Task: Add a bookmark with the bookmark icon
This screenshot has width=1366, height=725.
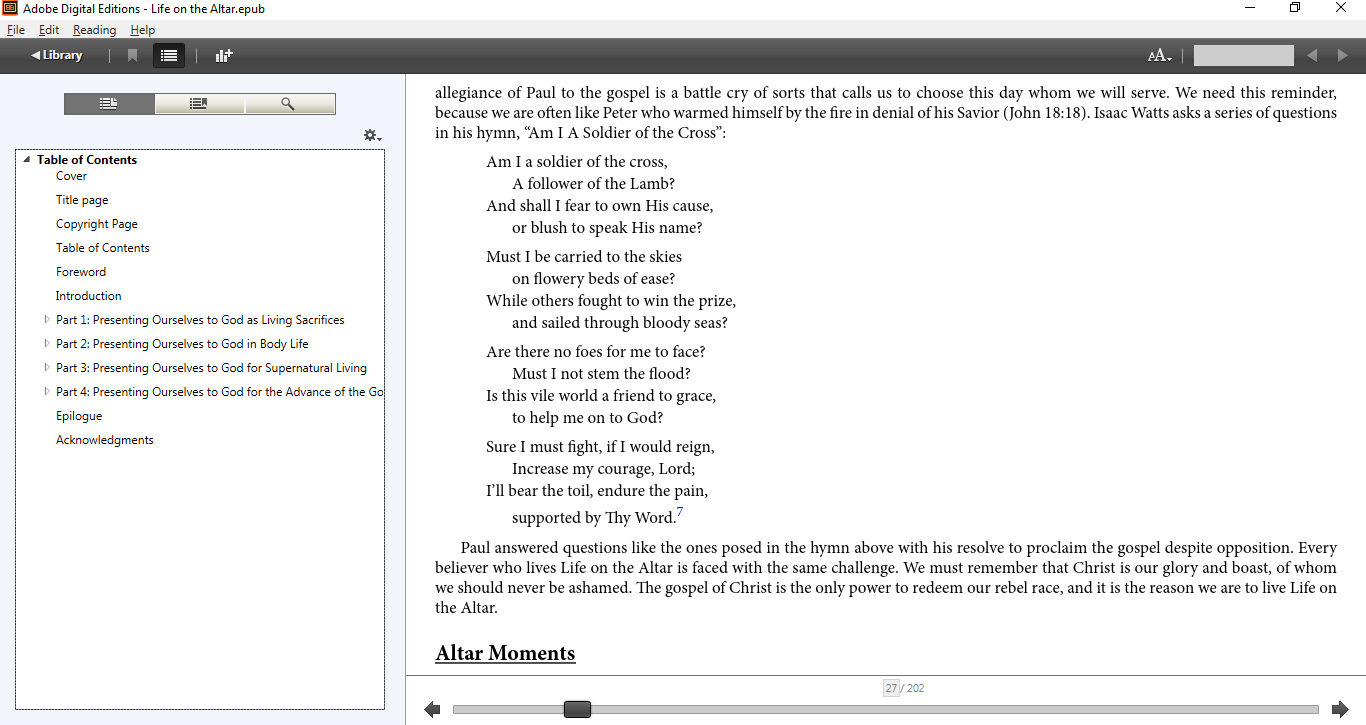Action: coord(132,56)
